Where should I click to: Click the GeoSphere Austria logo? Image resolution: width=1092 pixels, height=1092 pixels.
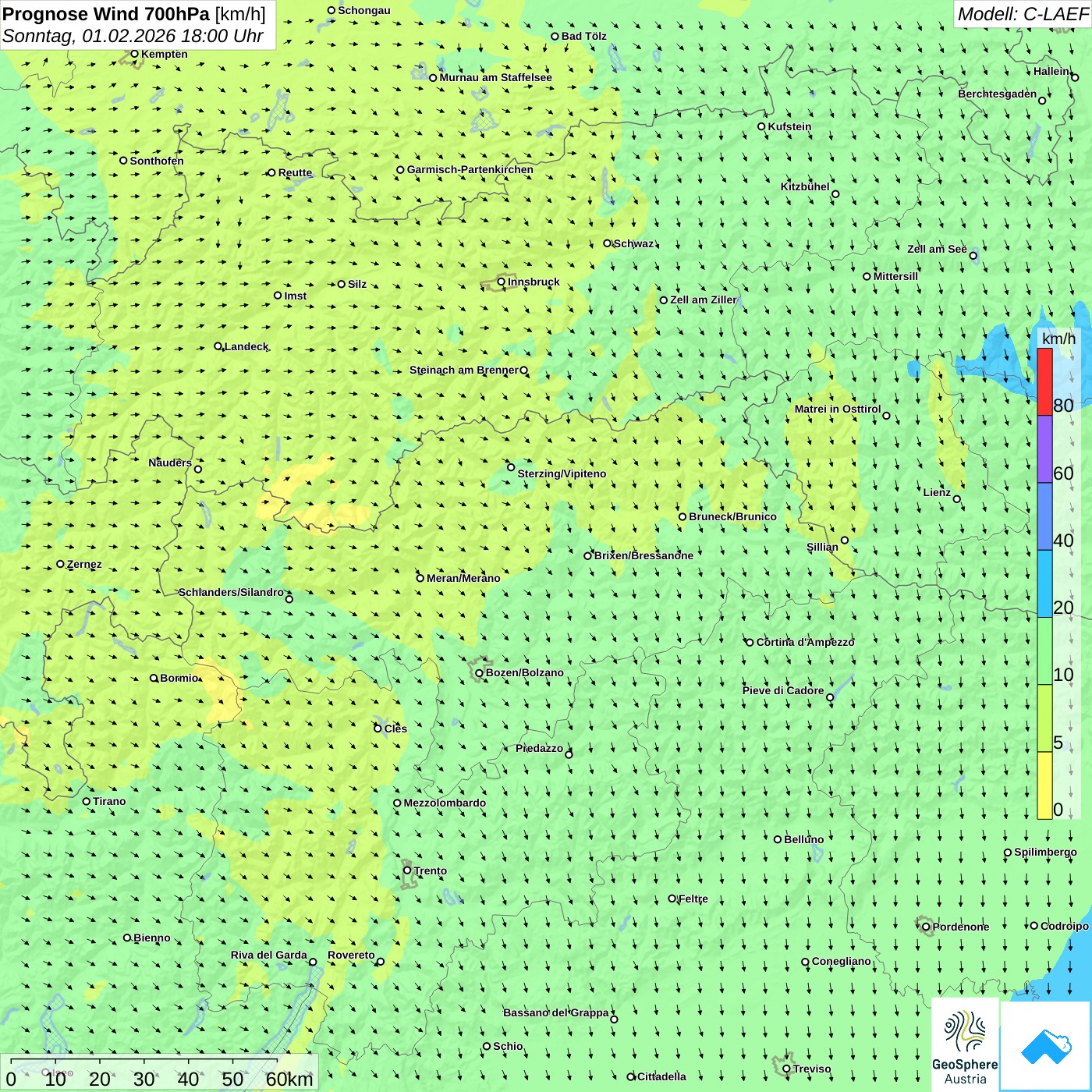click(x=965, y=1044)
